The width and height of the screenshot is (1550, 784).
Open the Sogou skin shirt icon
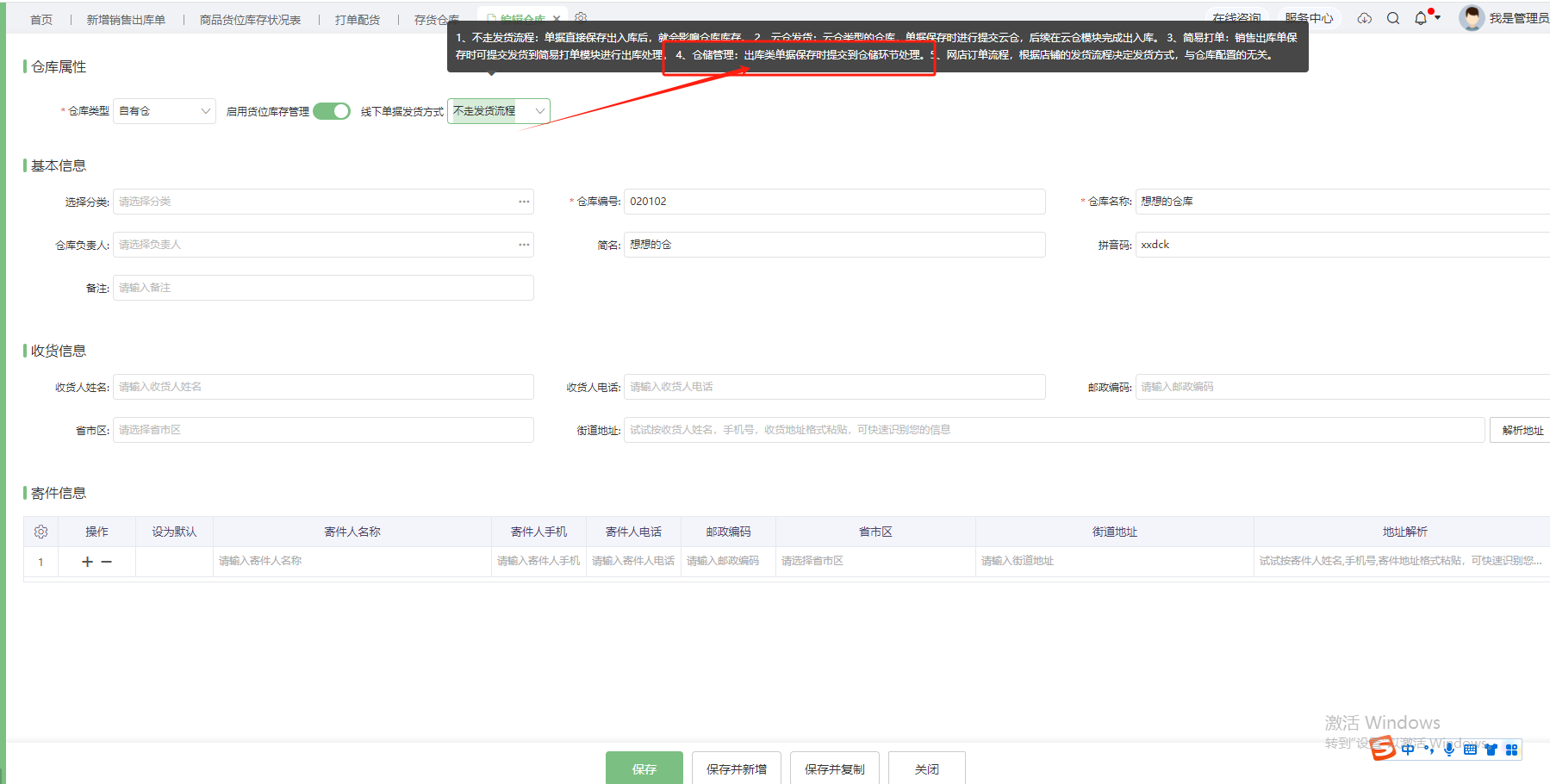pos(1491,750)
